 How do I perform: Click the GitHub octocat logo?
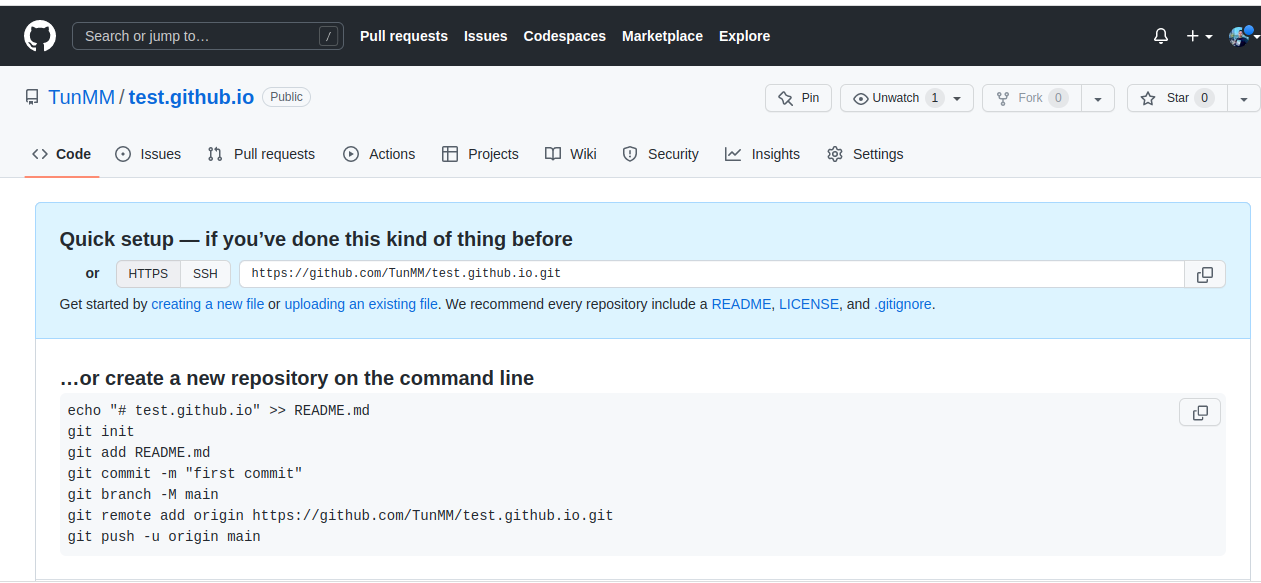(x=40, y=36)
